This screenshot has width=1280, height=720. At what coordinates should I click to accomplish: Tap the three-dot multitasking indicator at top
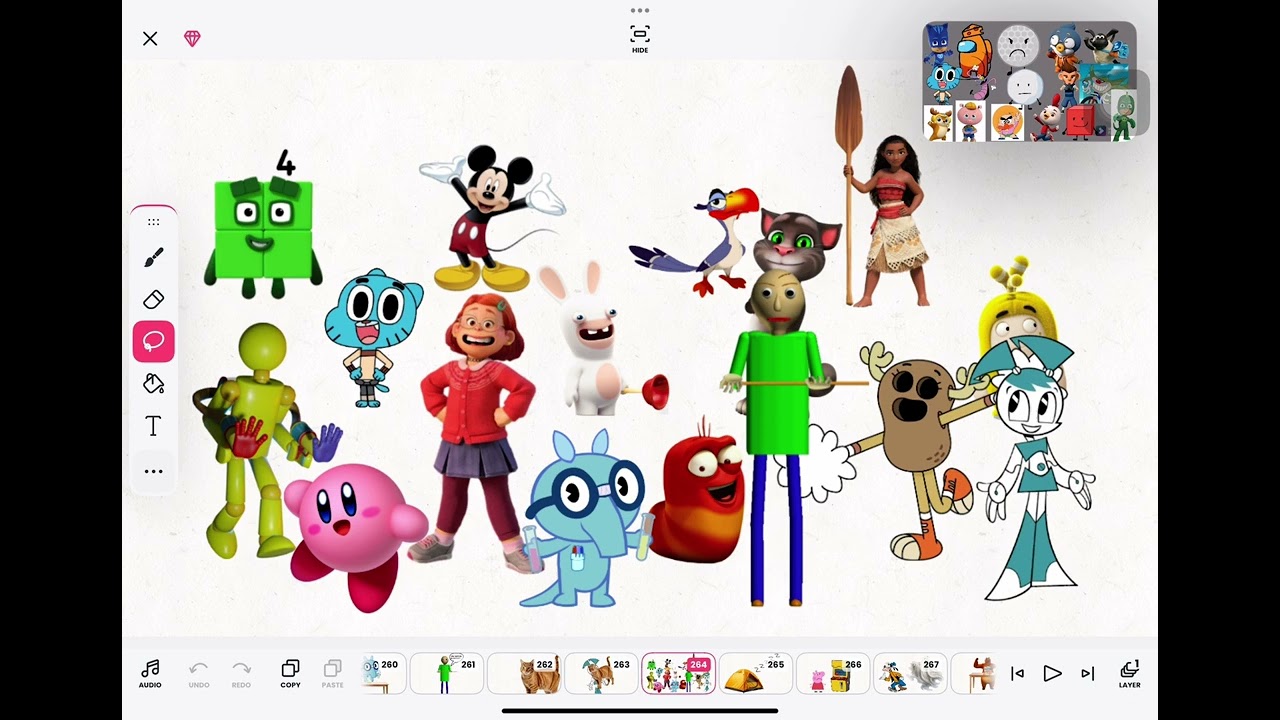coord(640,11)
